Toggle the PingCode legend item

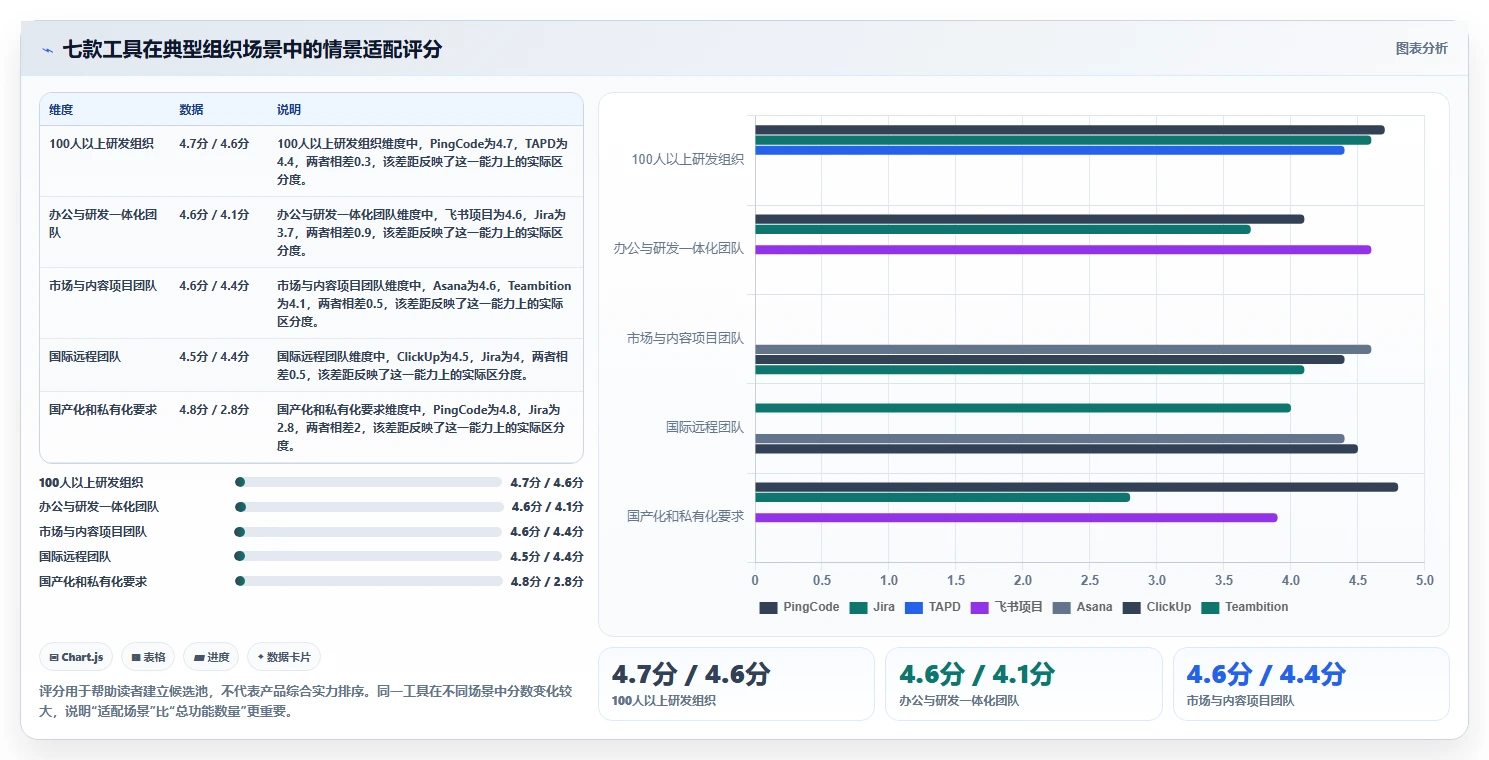tap(799, 607)
